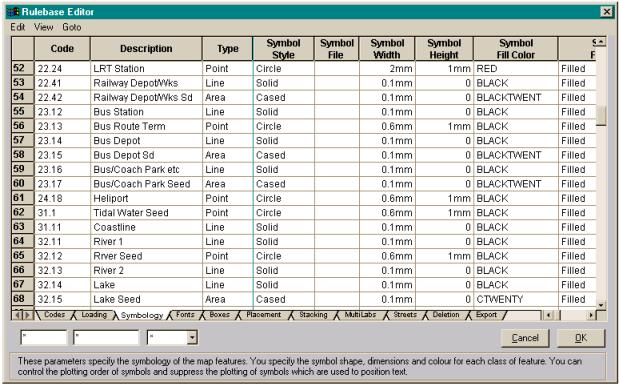Click the 'Bus/Coach Park Seed' cell

pos(146,184)
